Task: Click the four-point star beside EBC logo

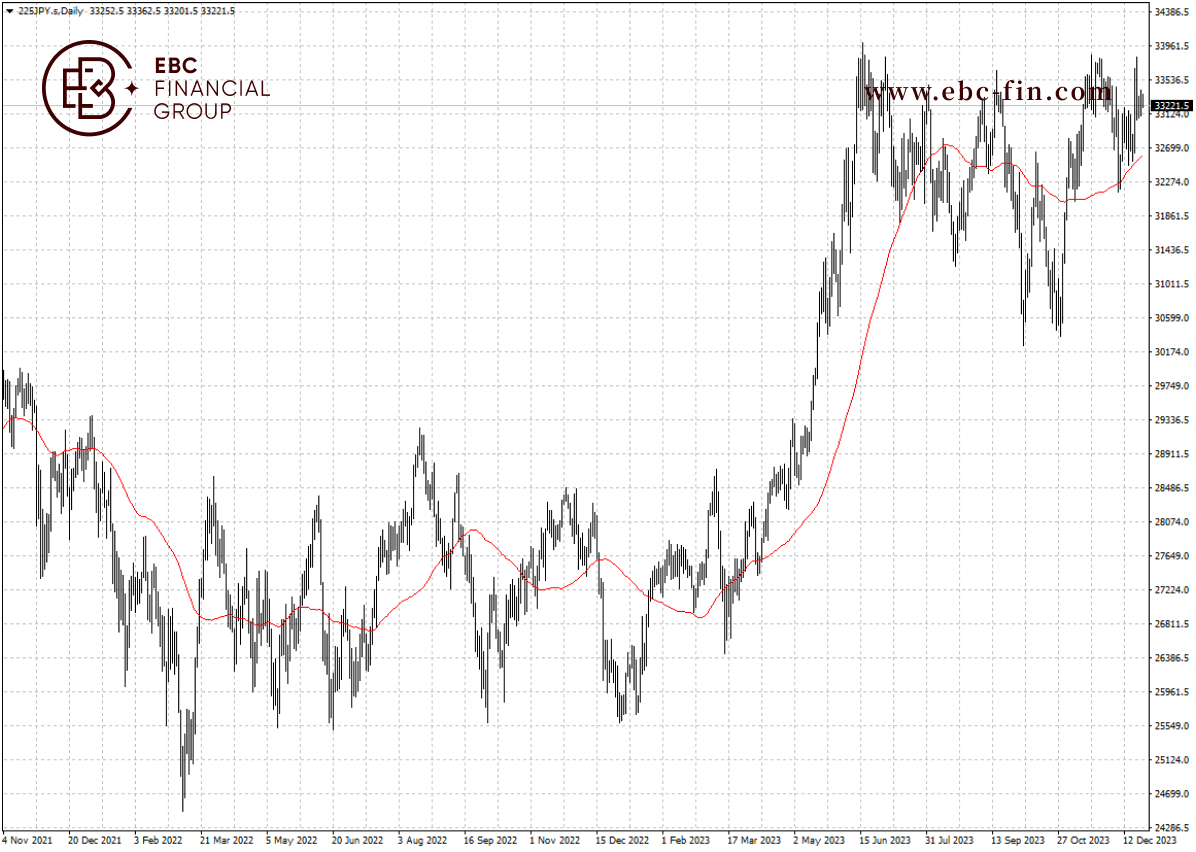Action: (x=131, y=88)
